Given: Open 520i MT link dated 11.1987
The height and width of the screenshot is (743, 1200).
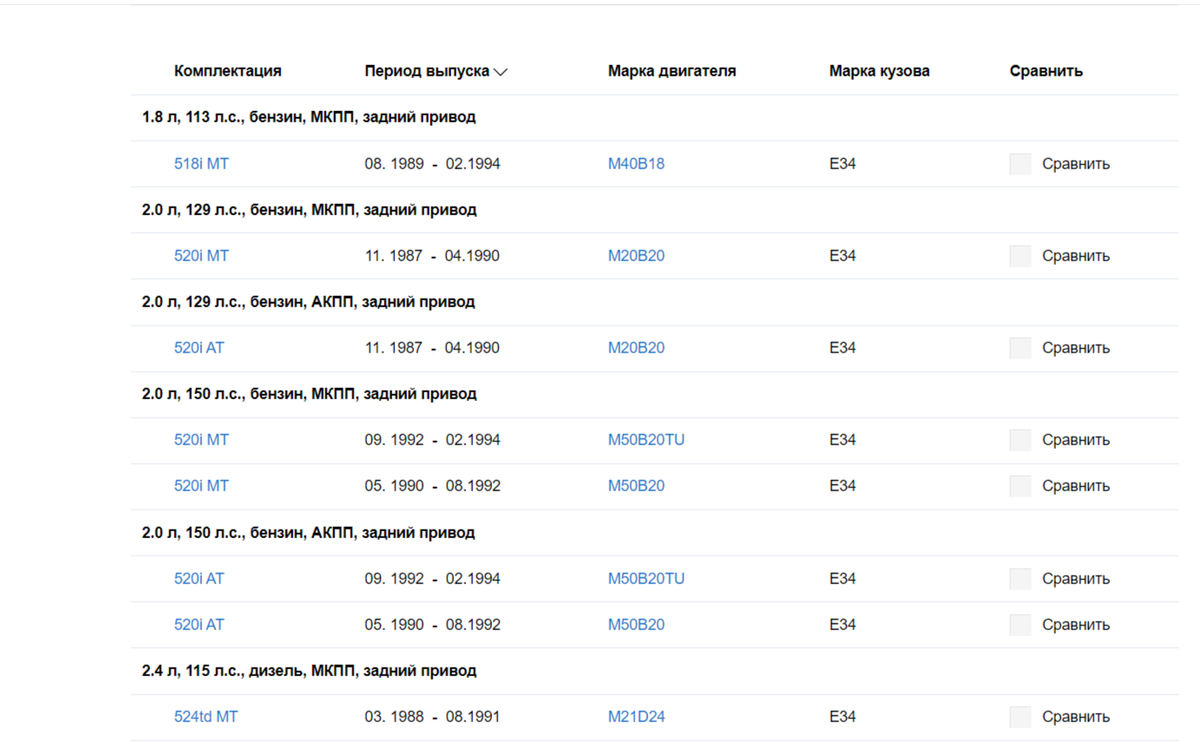Looking at the screenshot, I should 201,256.
